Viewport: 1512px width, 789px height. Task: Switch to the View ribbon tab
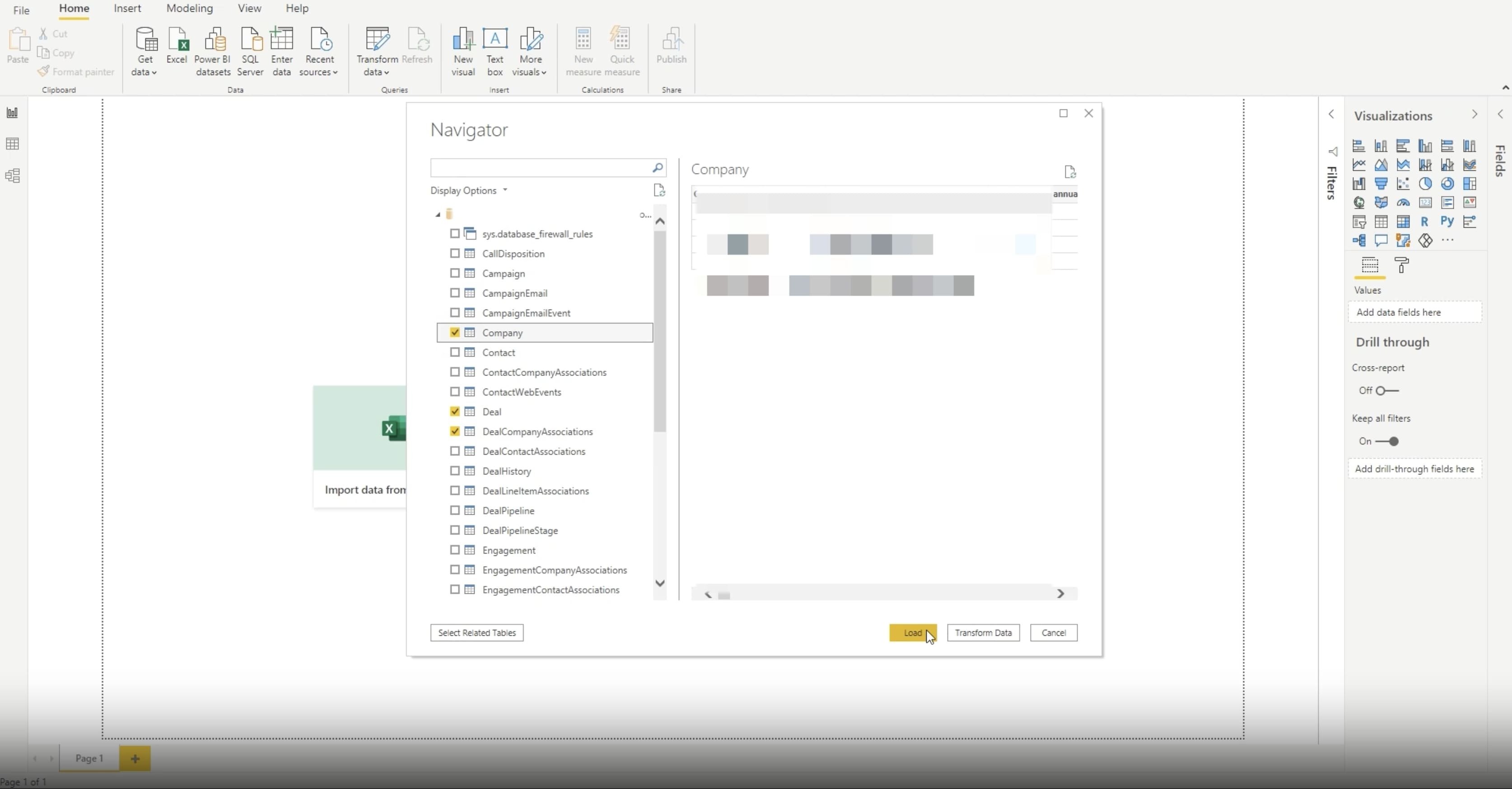tap(249, 8)
